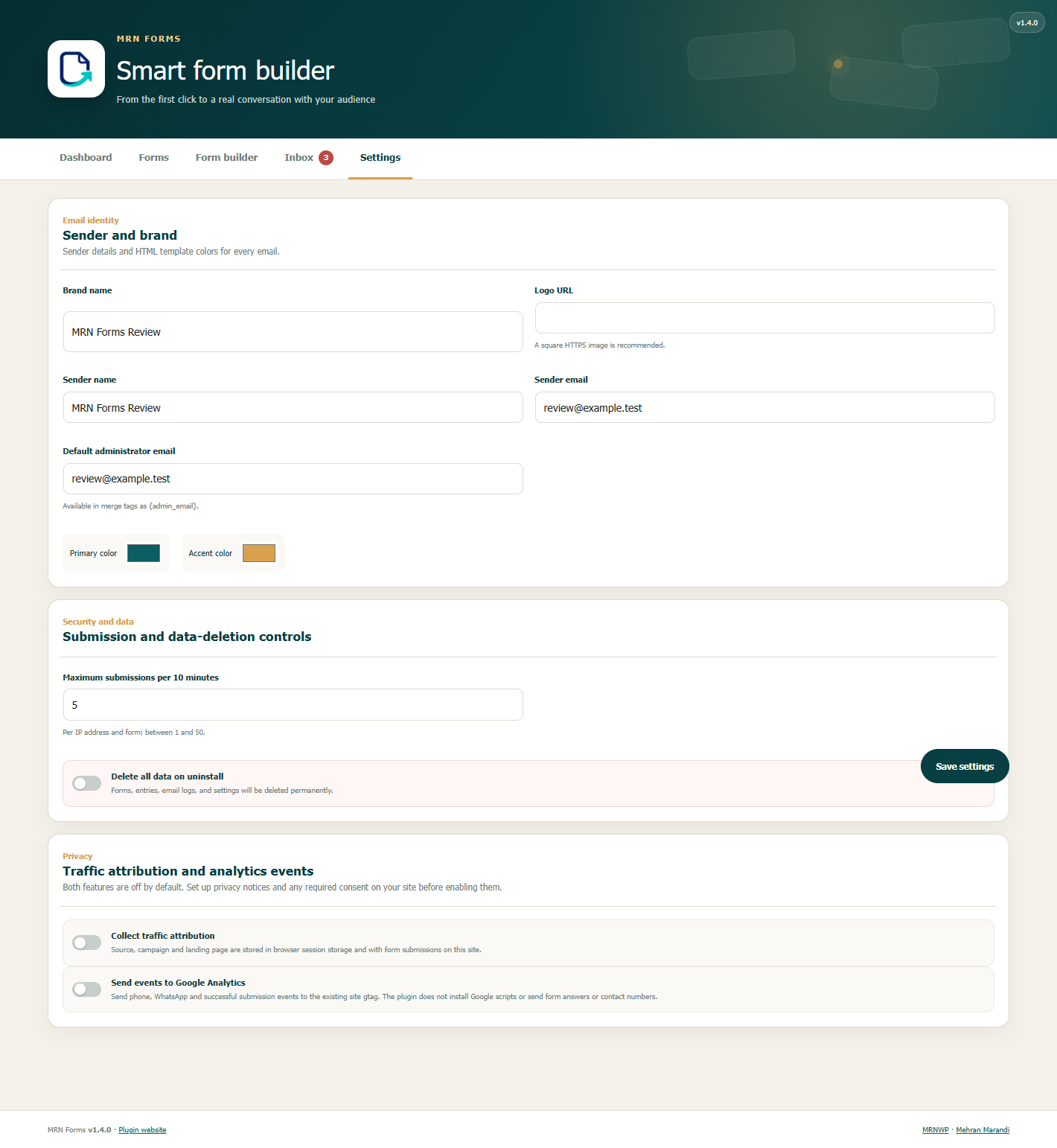
Task: Click into the Logo URL field
Action: 765,318
